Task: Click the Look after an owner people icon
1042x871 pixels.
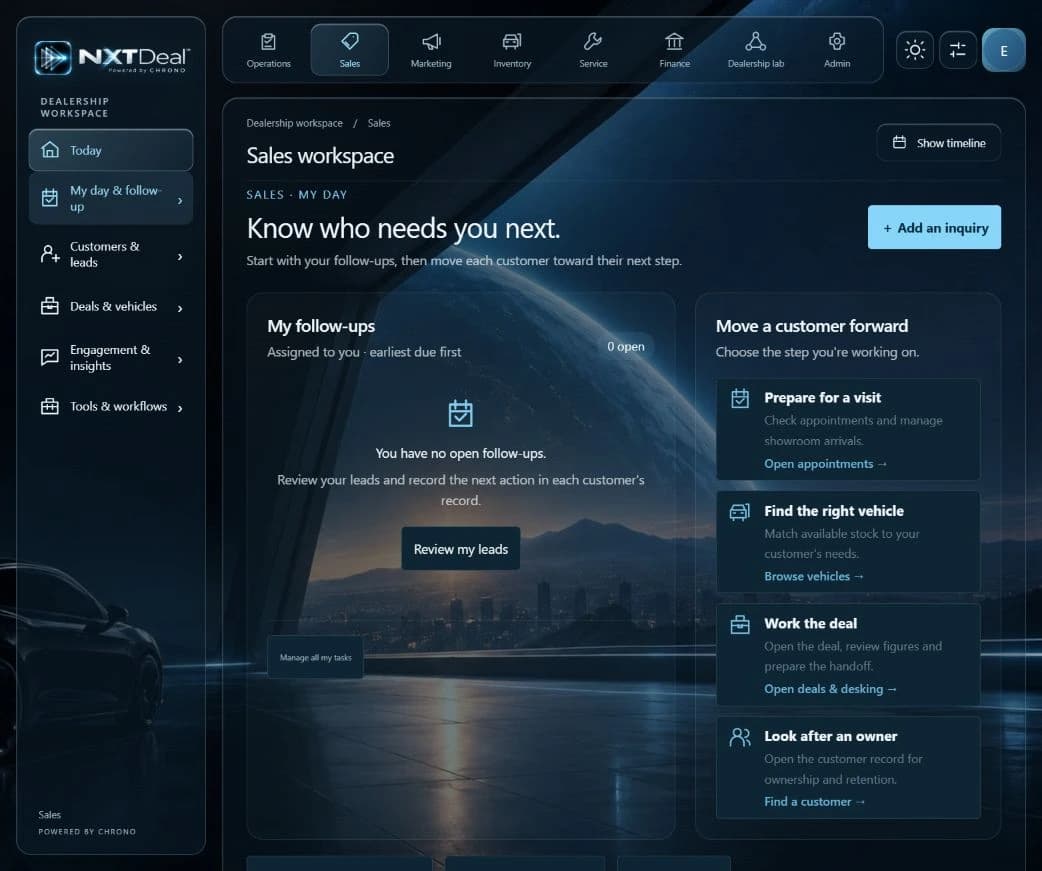Action: 740,737
